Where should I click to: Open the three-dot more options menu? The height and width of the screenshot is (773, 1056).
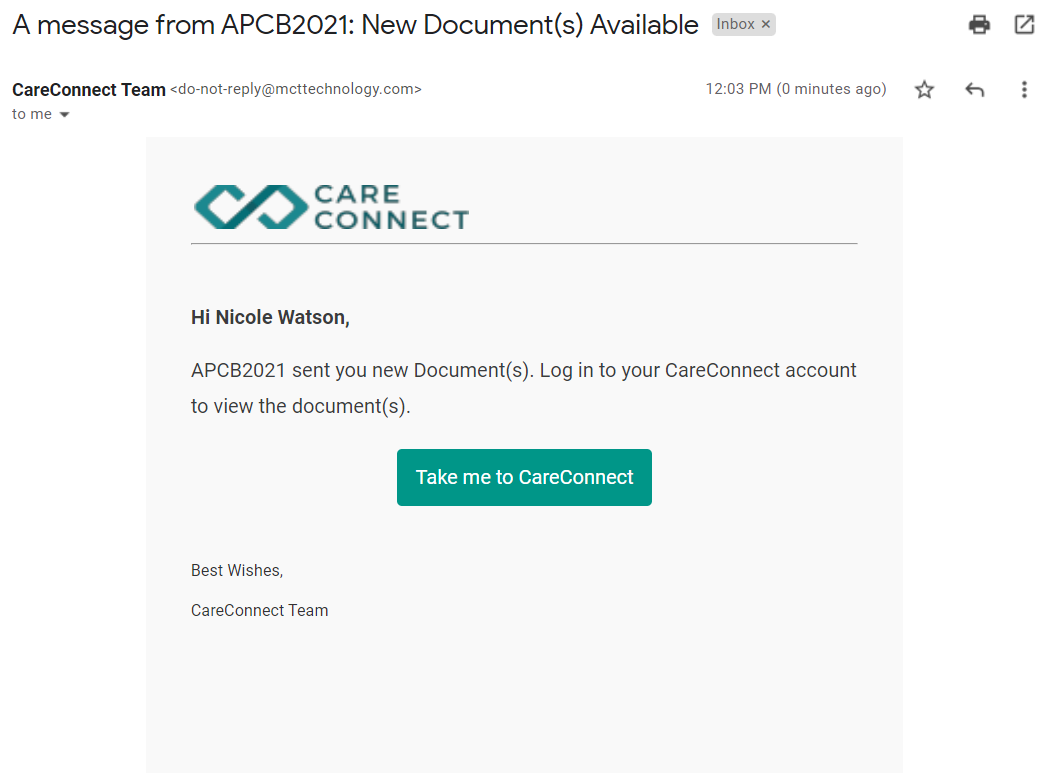[1024, 90]
